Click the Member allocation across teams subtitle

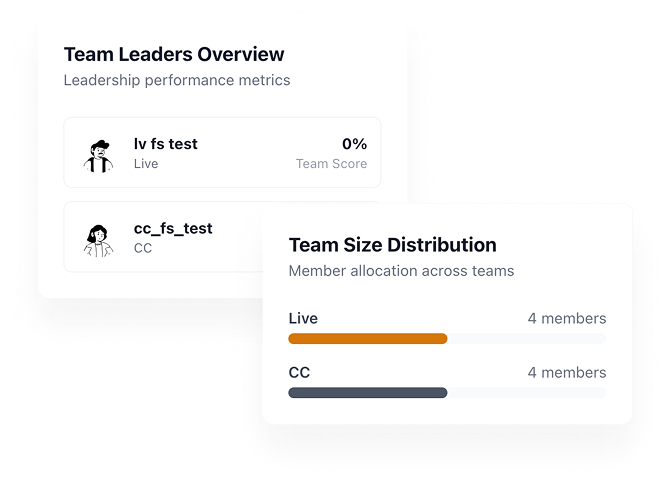click(x=401, y=271)
